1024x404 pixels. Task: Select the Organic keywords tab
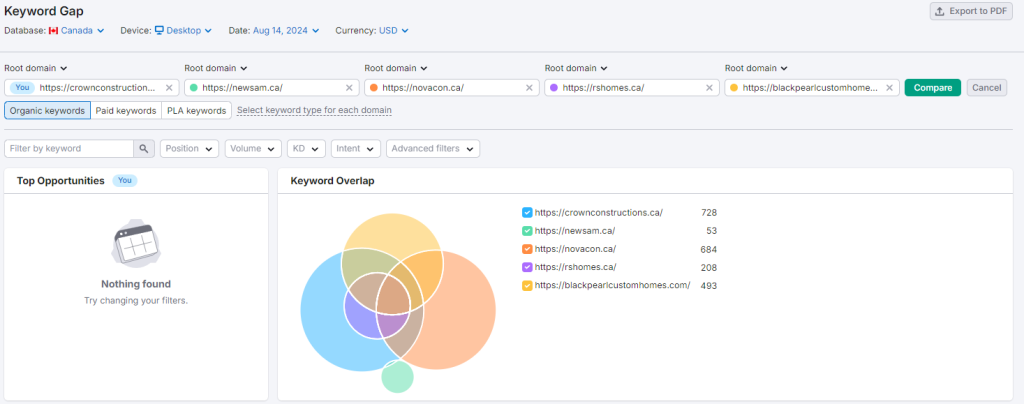tap(48, 110)
